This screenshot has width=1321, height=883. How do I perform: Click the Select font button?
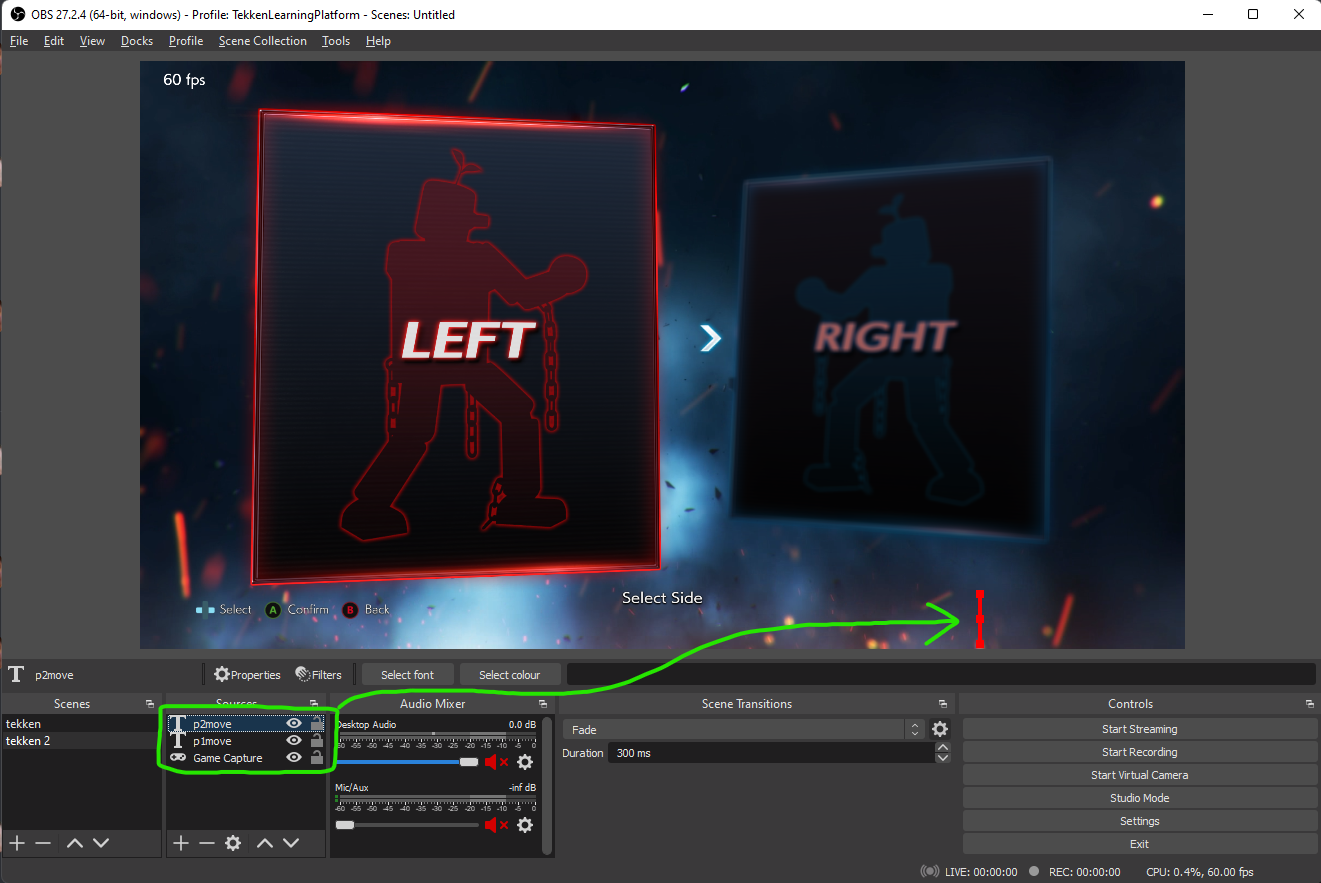coord(408,675)
